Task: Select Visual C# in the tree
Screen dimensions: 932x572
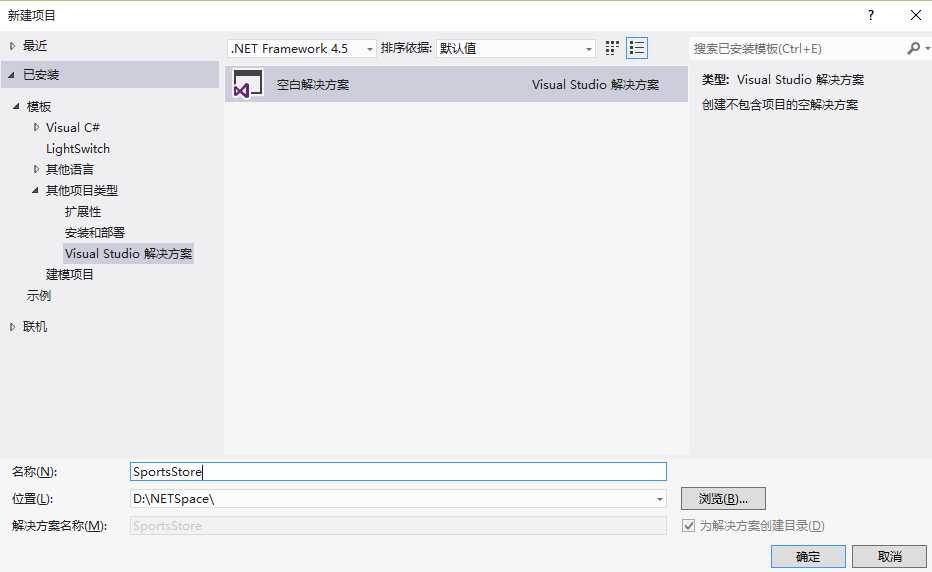Action: [73, 127]
